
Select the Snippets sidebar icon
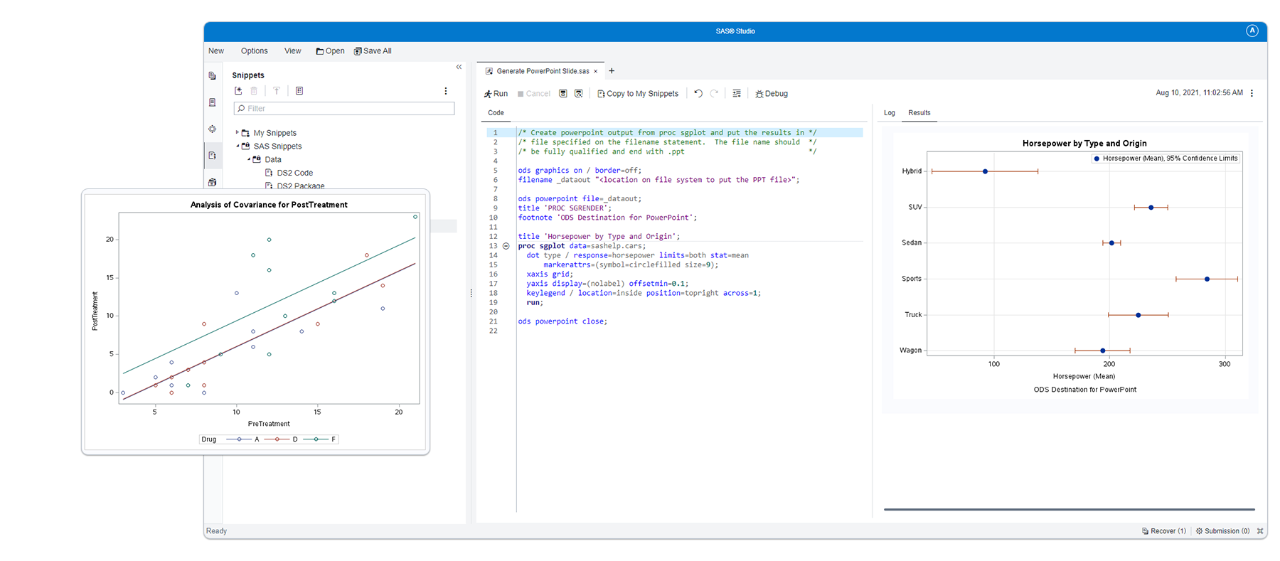point(212,156)
